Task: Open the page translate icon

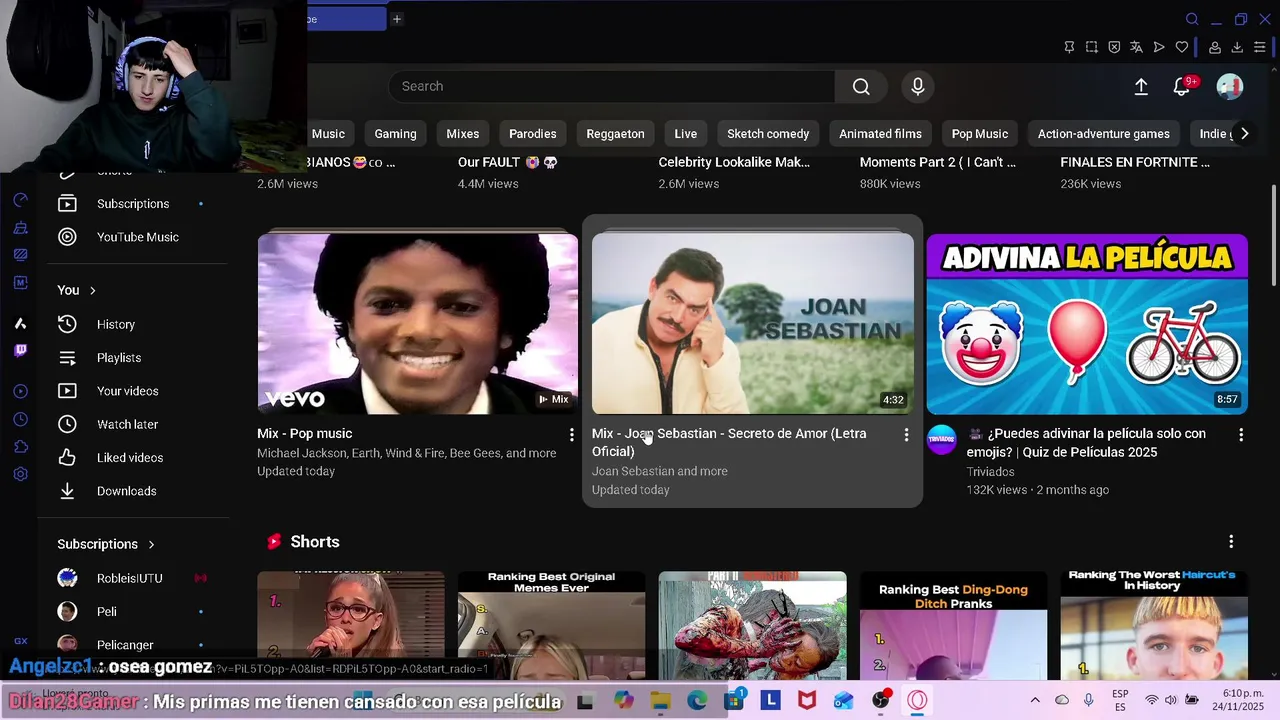Action: click(1136, 47)
